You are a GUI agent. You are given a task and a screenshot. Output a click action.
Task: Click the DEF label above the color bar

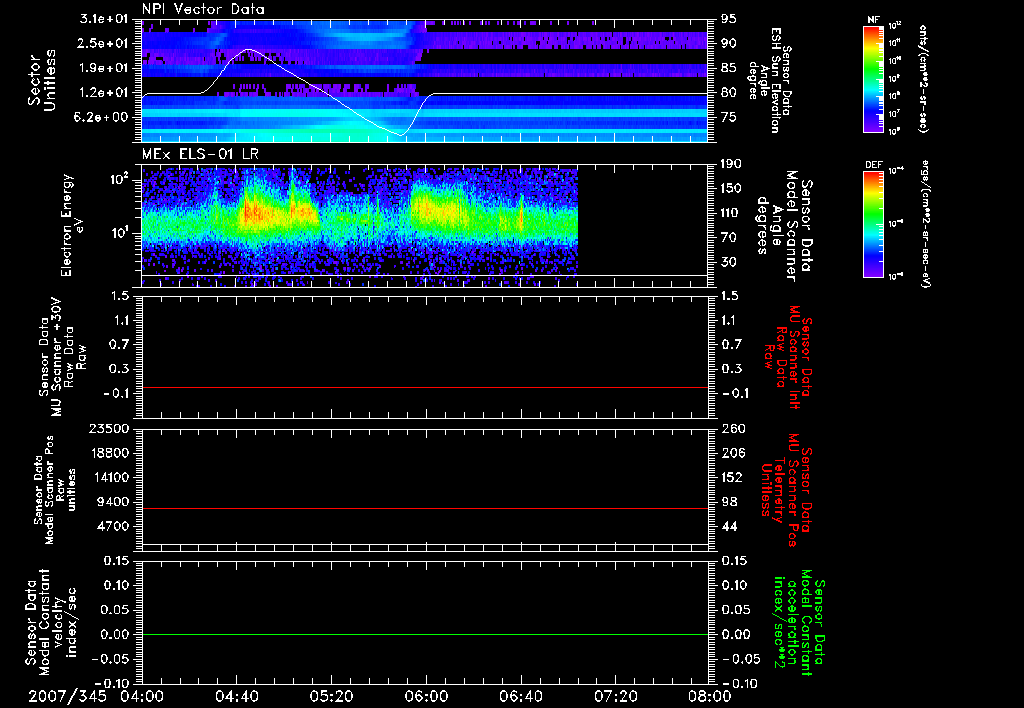click(873, 165)
